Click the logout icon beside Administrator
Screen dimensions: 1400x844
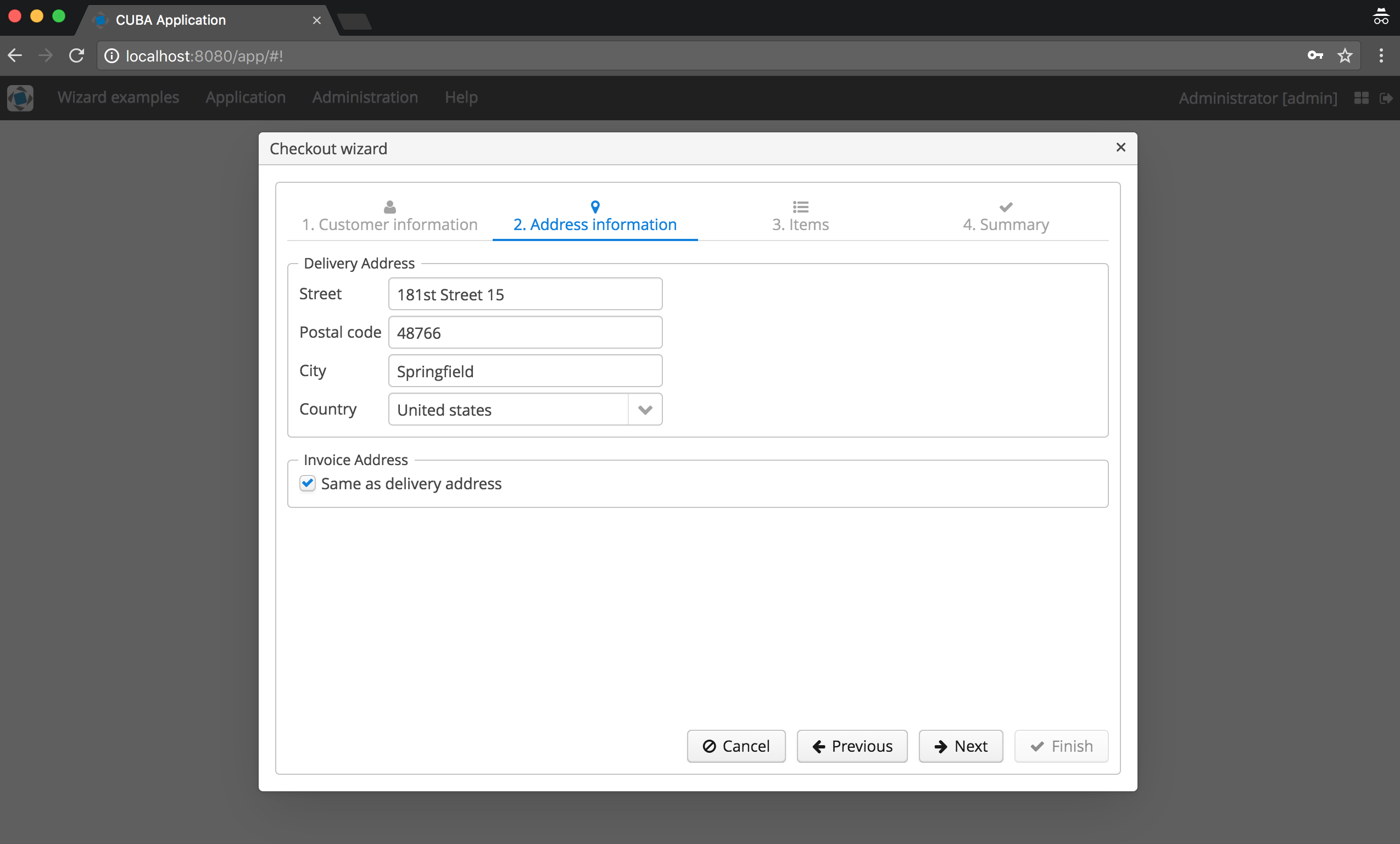click(1385, 98)
